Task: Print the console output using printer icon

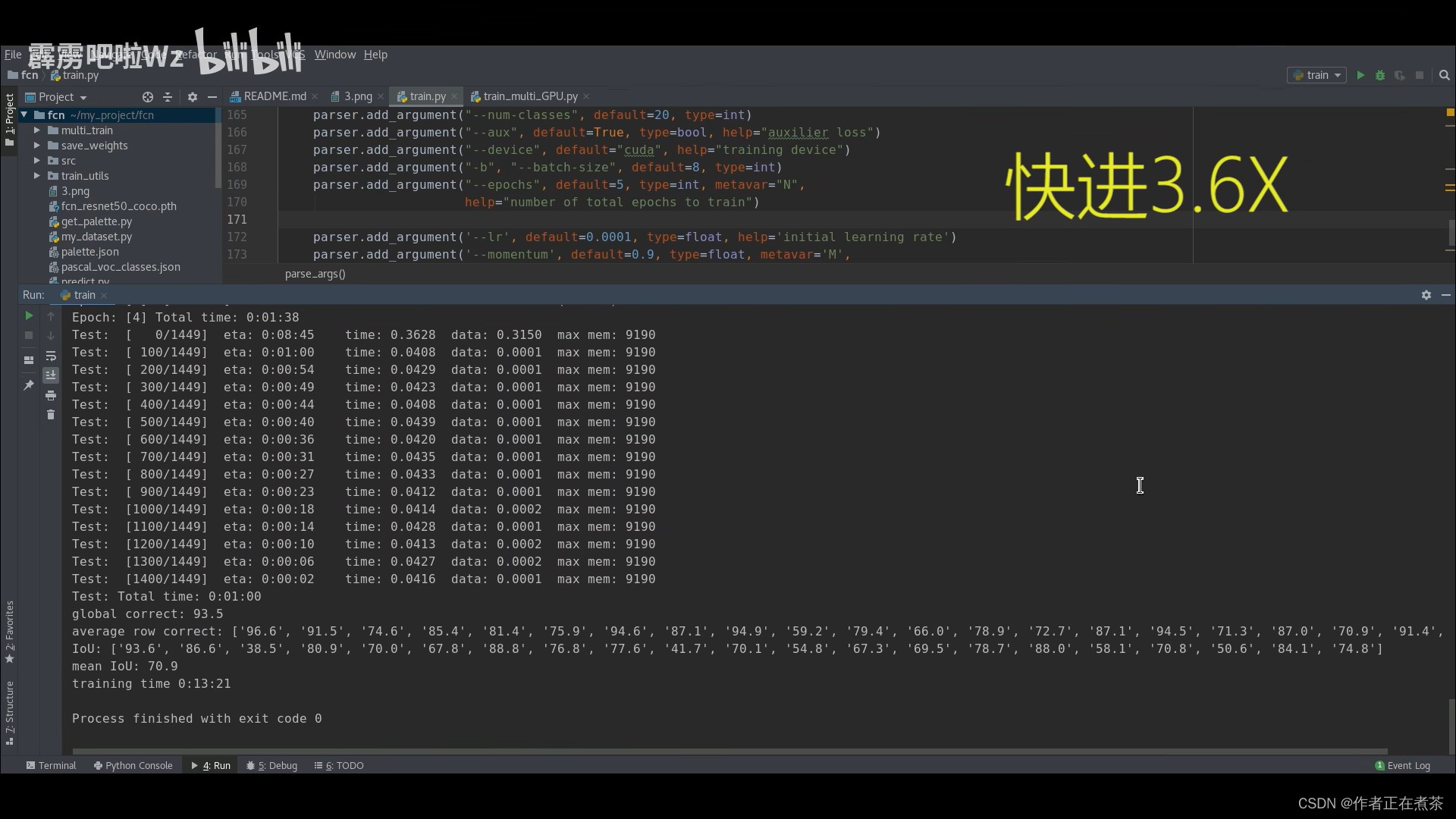Action: pos(51,395)
